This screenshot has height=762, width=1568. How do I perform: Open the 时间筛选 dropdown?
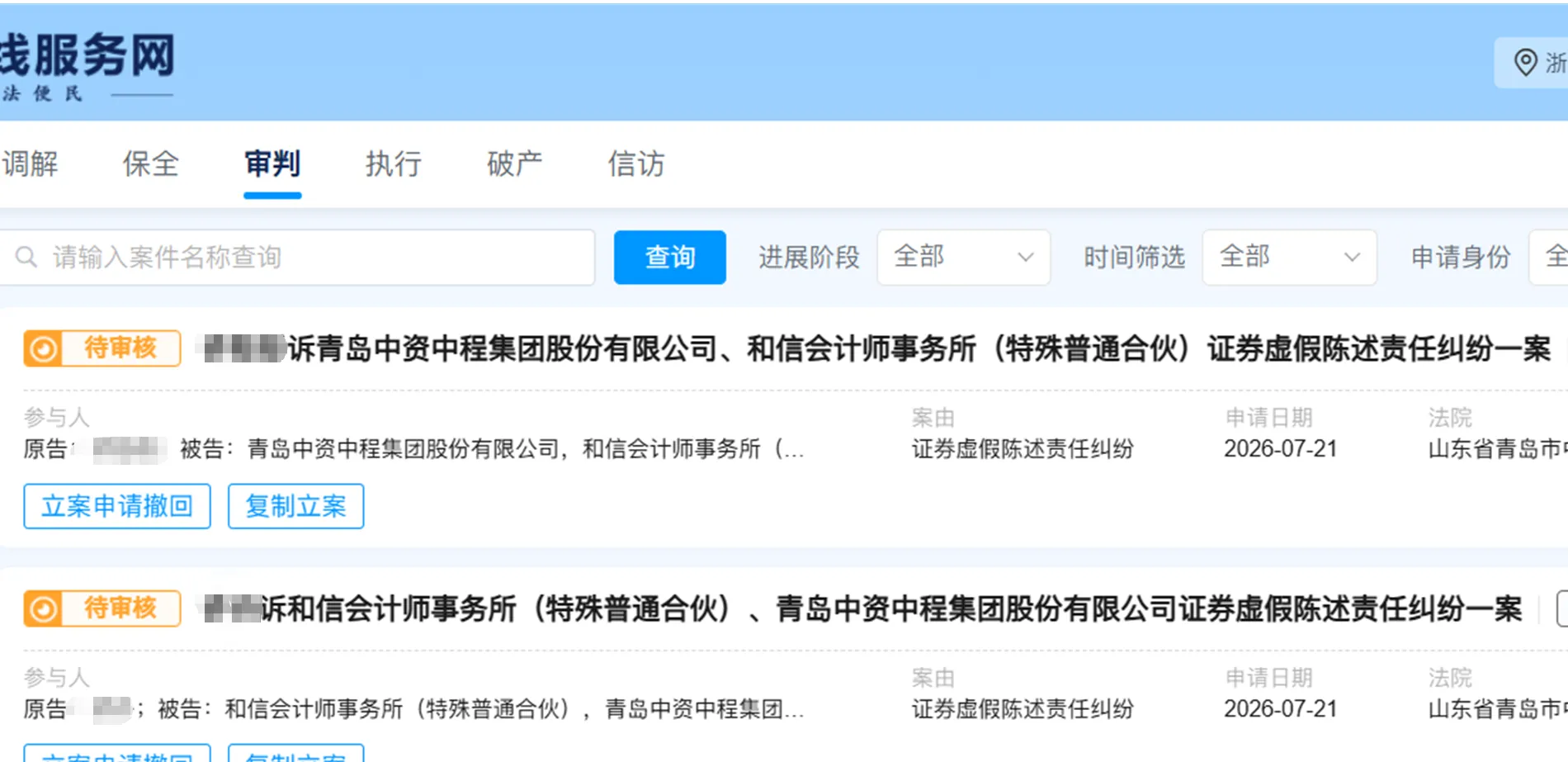click(x=1289, y=258)
